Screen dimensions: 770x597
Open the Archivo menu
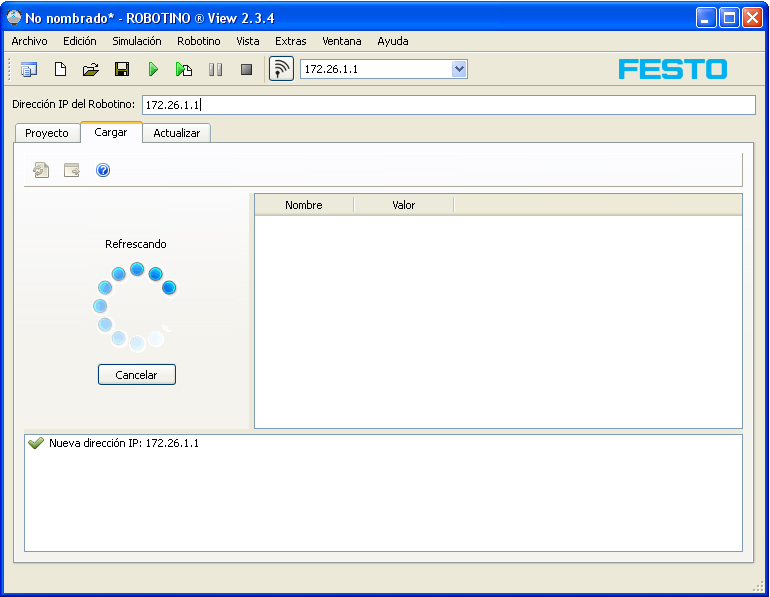click(x=29, y=41)
